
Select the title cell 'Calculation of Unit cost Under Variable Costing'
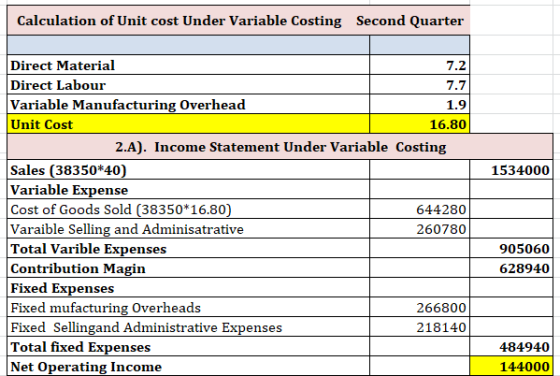coord(179,21)
